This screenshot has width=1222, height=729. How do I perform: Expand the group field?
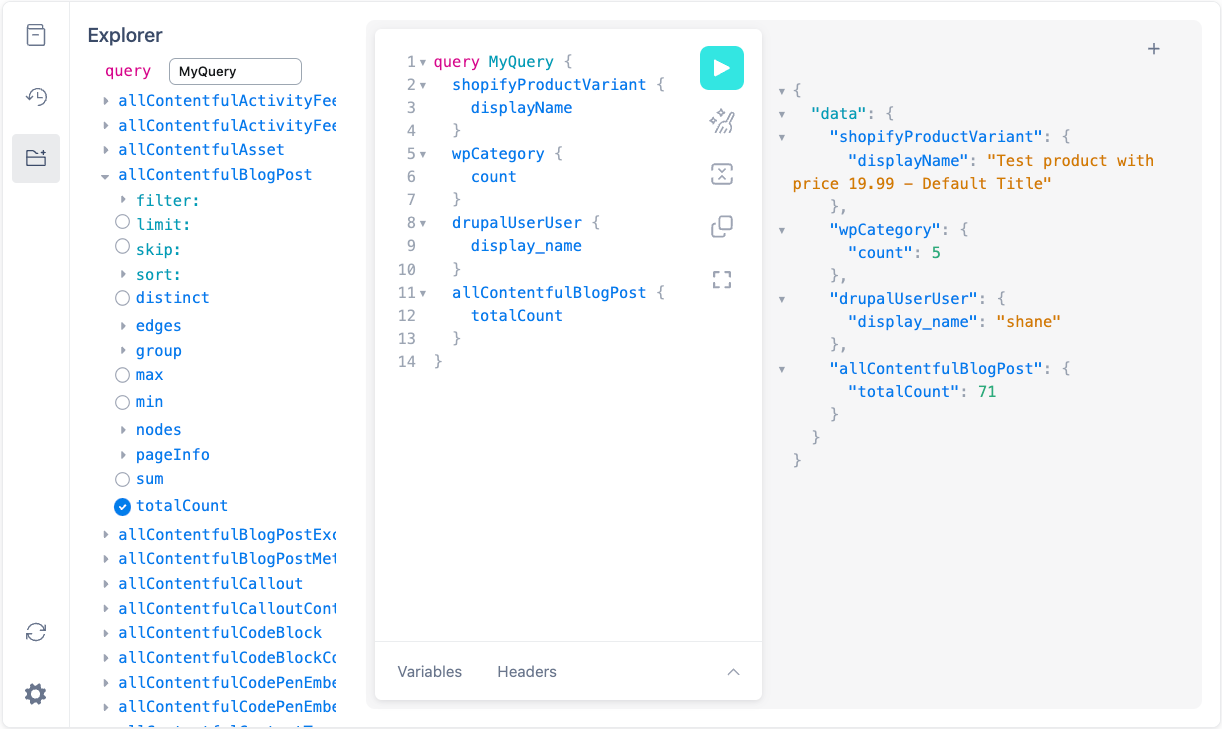tap(123, 351)
